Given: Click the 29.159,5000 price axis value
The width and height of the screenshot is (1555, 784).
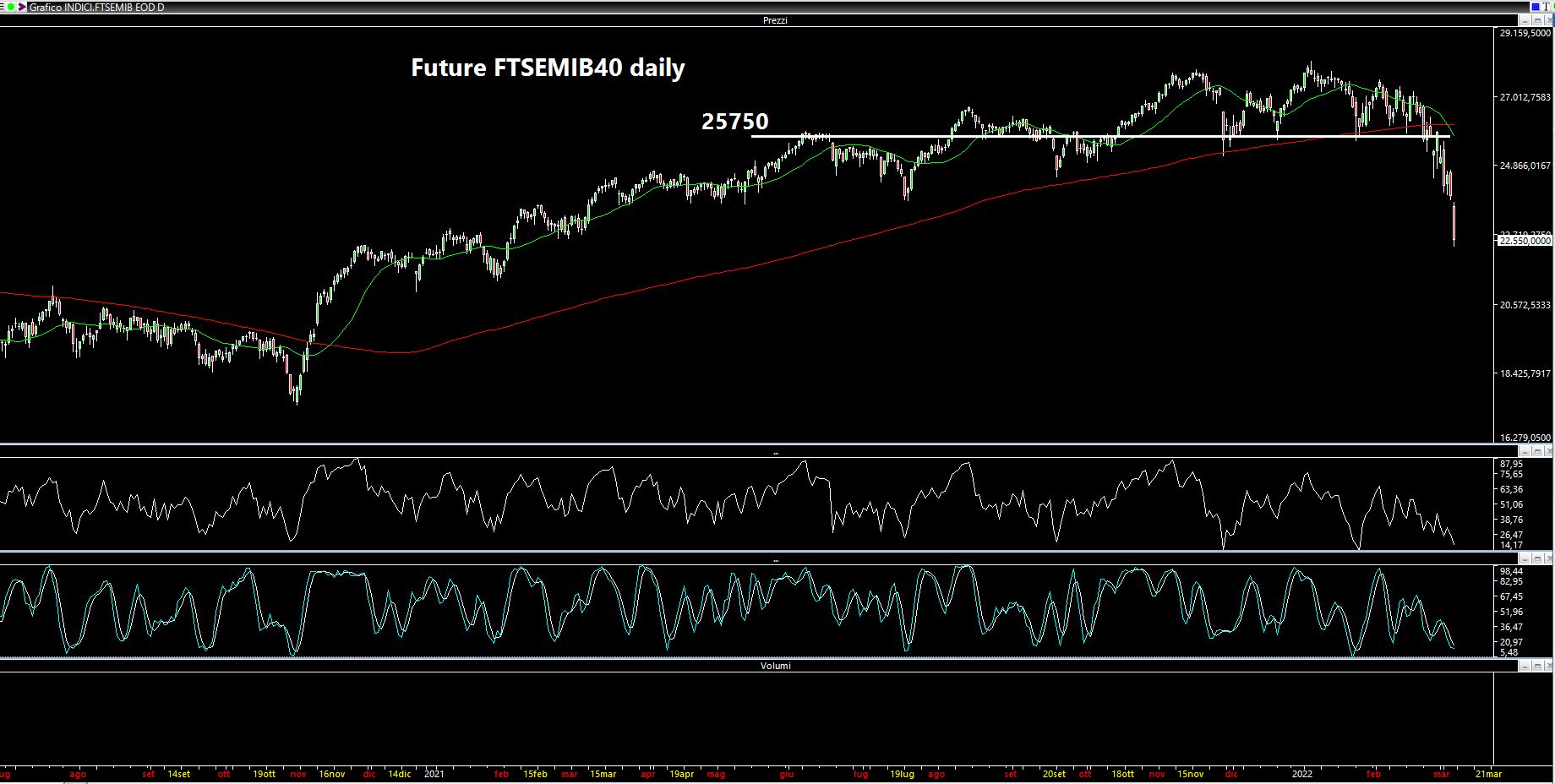Looking at the screenshot, I should pyautogui.click(x=1525, y=33).
